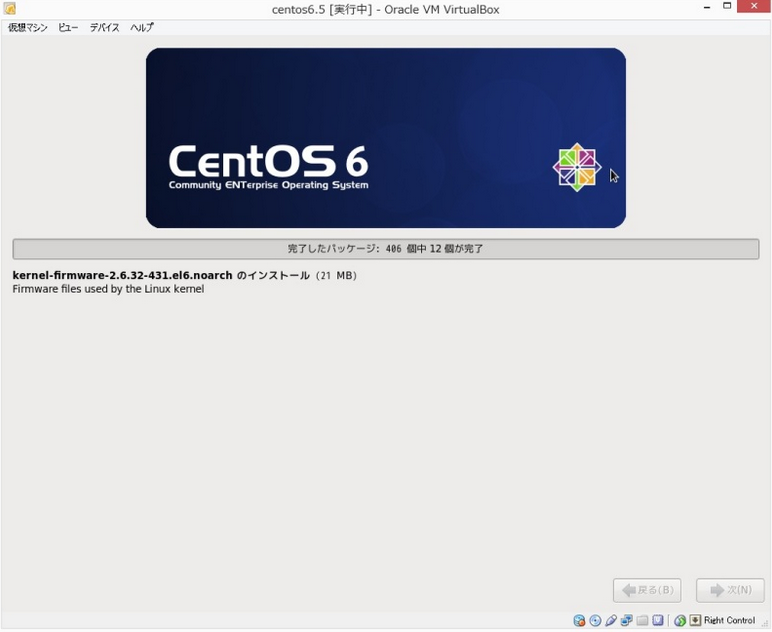Open the ビュー menu
This screenshot has height=632, width=772.
(x=68, y=28)
